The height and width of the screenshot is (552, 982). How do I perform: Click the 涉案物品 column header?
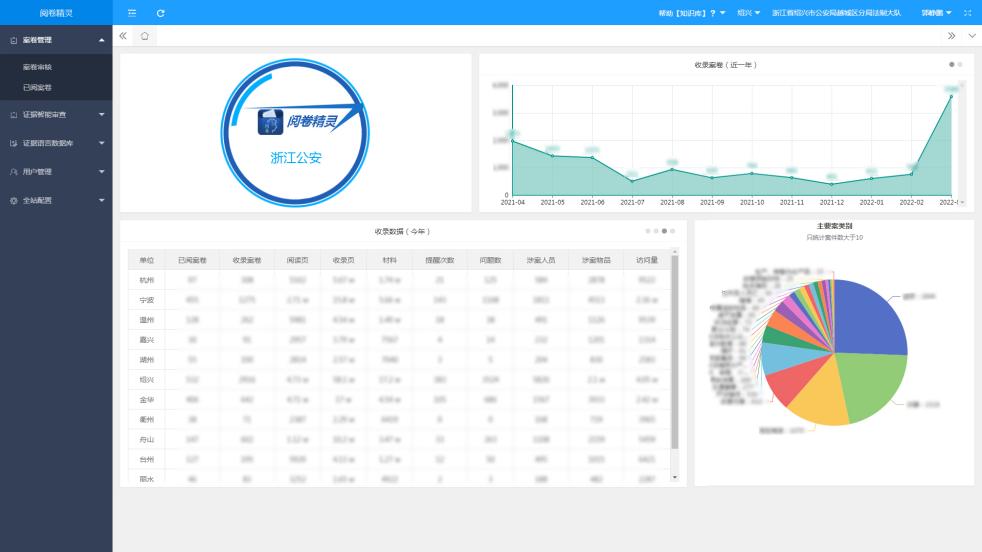596,260
